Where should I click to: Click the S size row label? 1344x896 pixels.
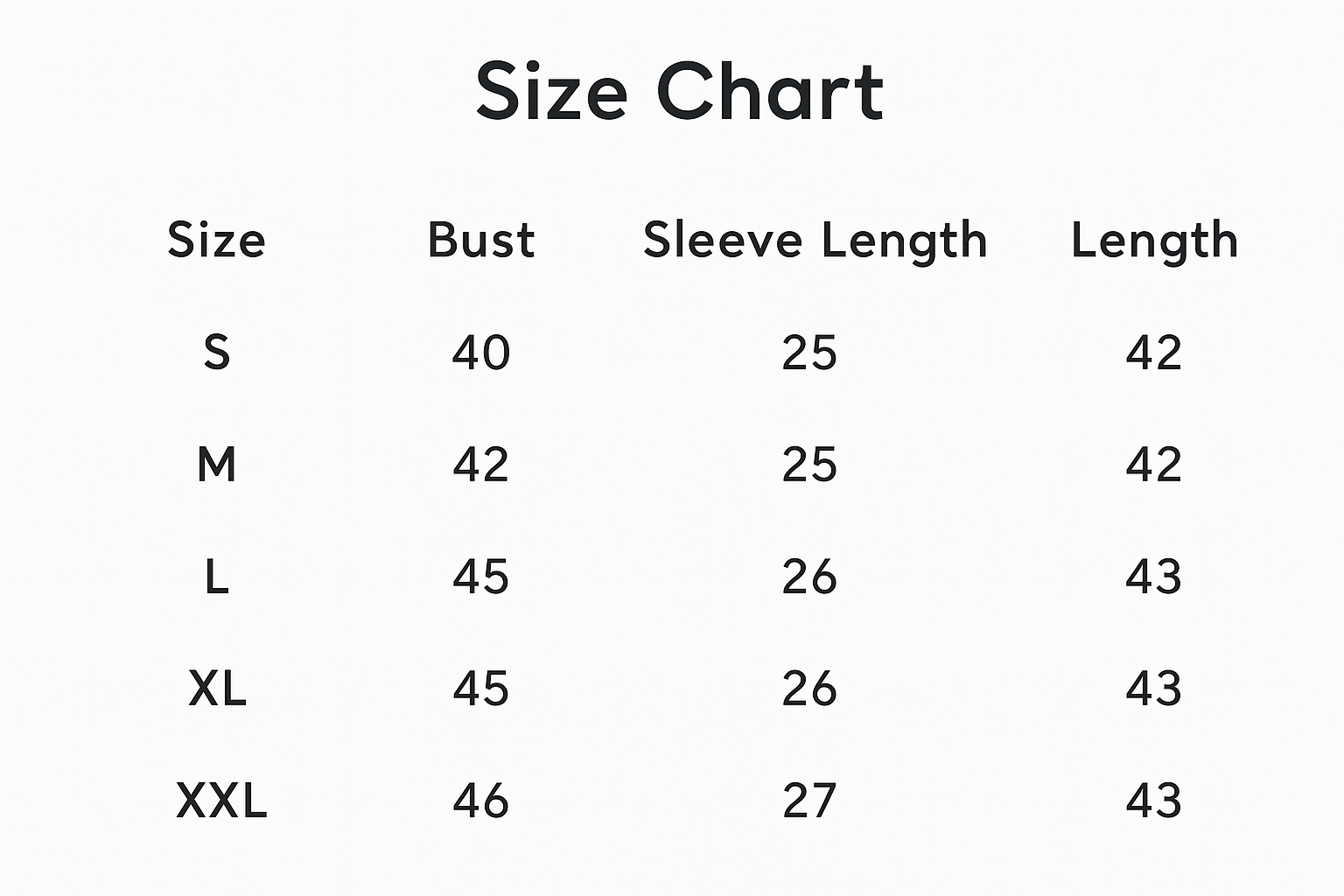click(x=216, y=353)
